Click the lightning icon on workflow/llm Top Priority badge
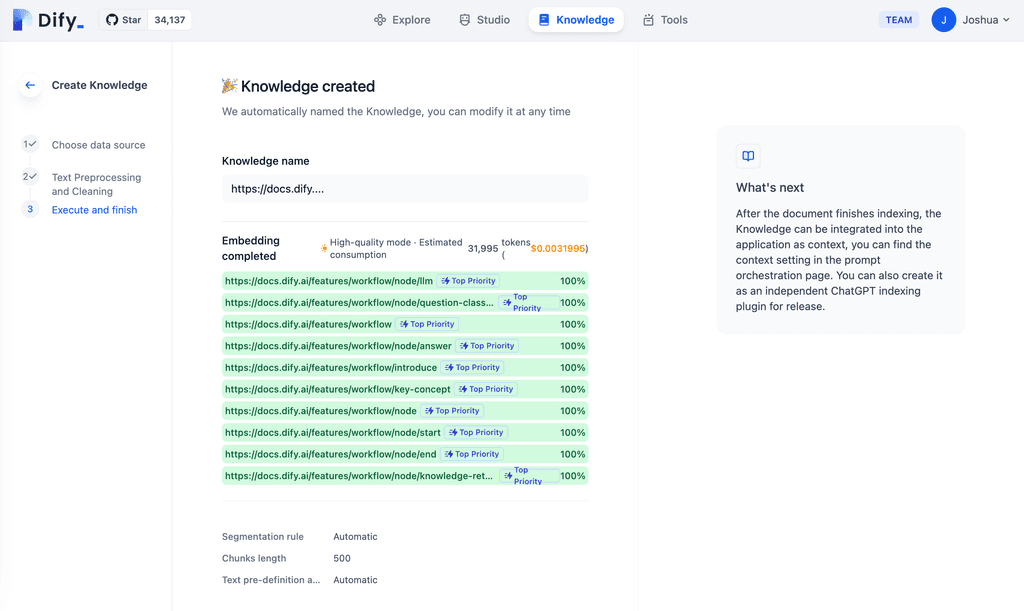Viewport: 1024px width, 611px height. tap(447, 281)
